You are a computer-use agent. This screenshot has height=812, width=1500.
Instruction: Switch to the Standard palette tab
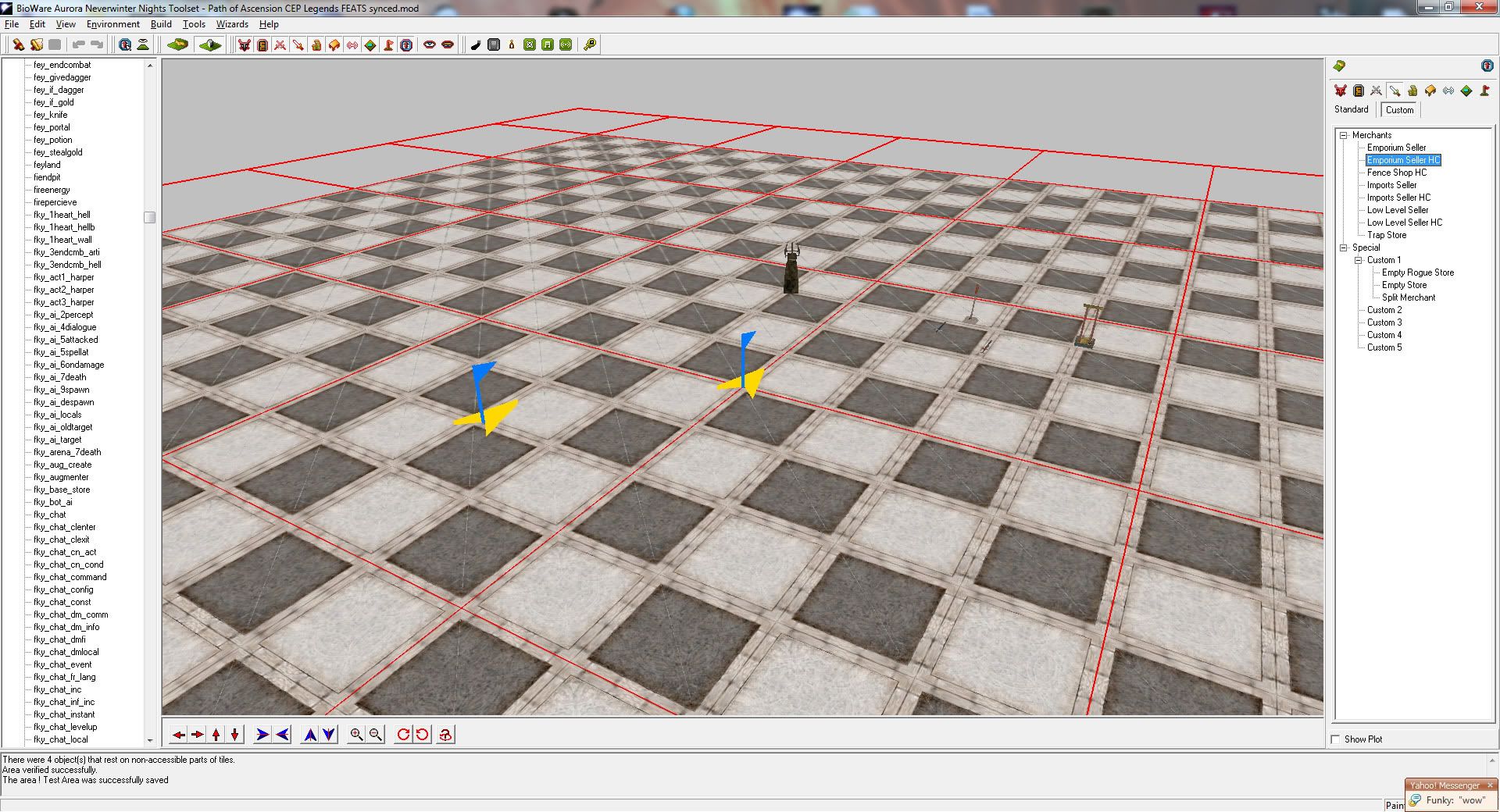point(1351,109)
